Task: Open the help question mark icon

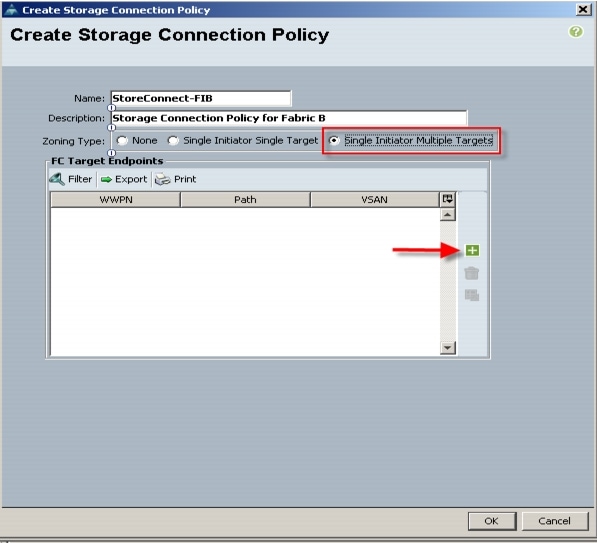Action: [x=576, y=32]
